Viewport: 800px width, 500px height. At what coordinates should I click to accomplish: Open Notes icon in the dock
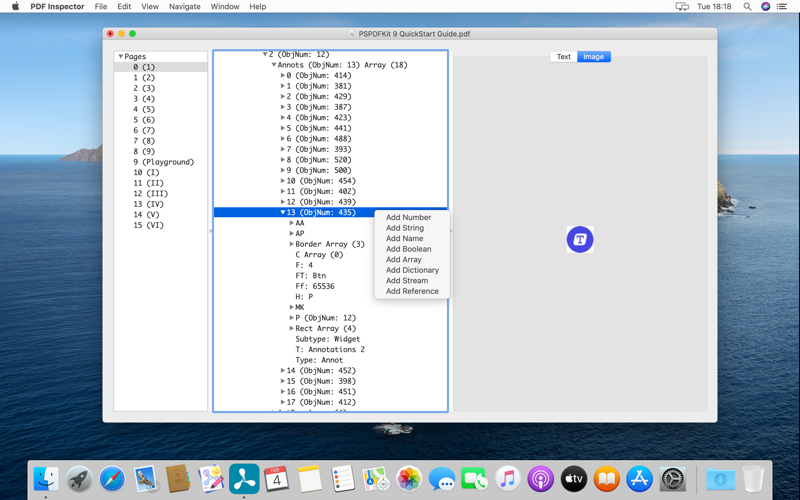pos(310,479)
